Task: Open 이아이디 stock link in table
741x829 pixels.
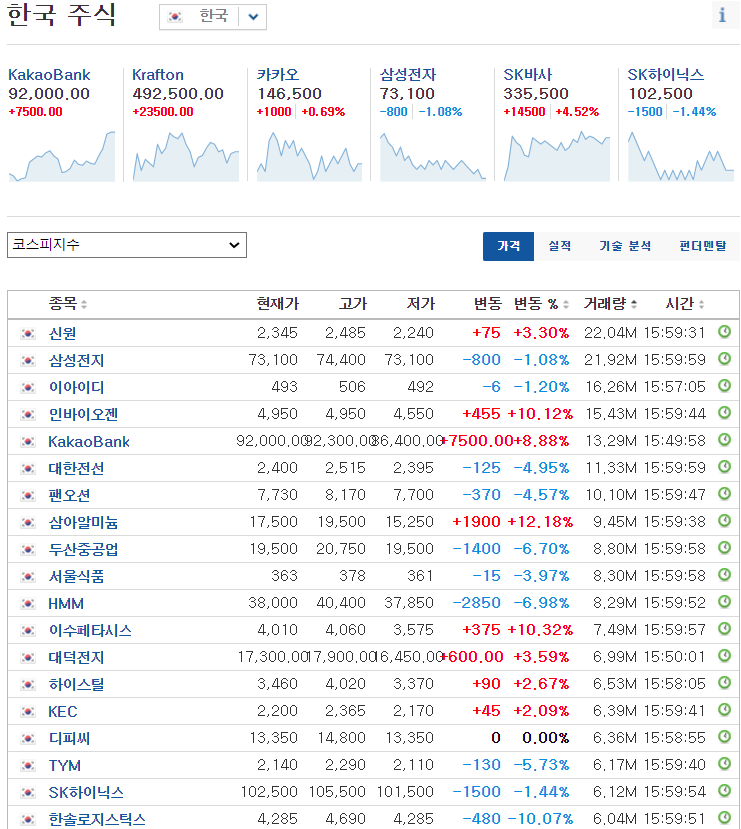Action: [76, 387]
